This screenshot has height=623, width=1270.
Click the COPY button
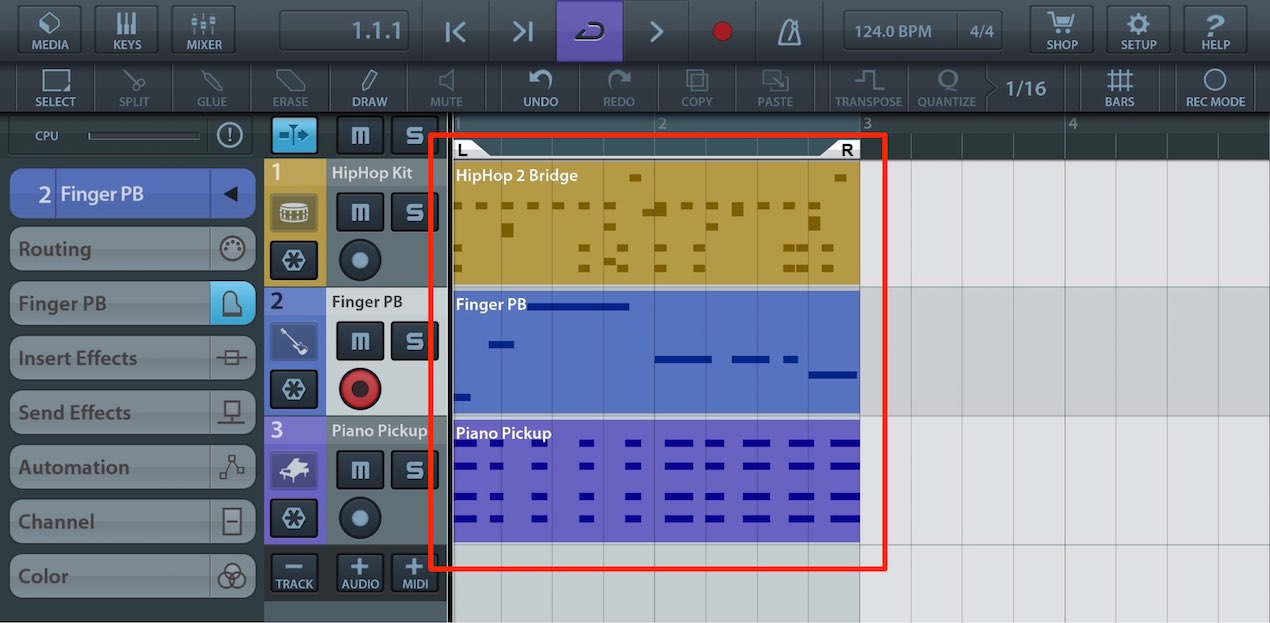(x=696, y=88)
